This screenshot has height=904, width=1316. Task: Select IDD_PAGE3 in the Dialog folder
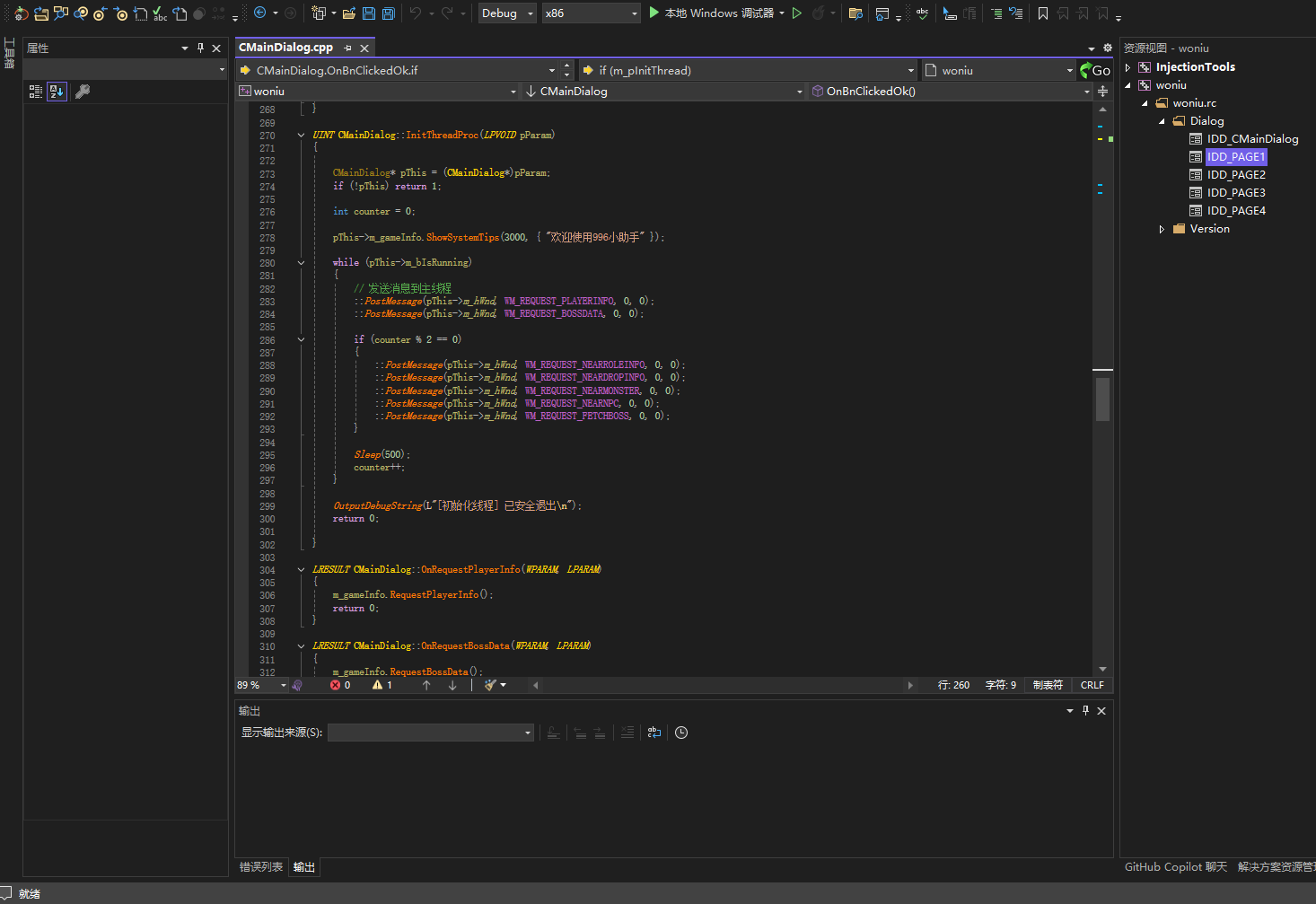[1235, 193]
